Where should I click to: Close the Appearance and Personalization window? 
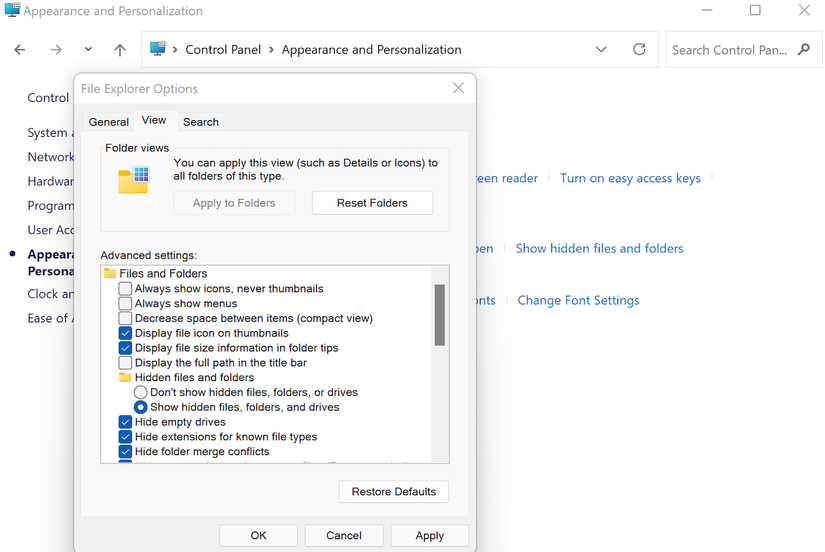click(x=804, y=10)
